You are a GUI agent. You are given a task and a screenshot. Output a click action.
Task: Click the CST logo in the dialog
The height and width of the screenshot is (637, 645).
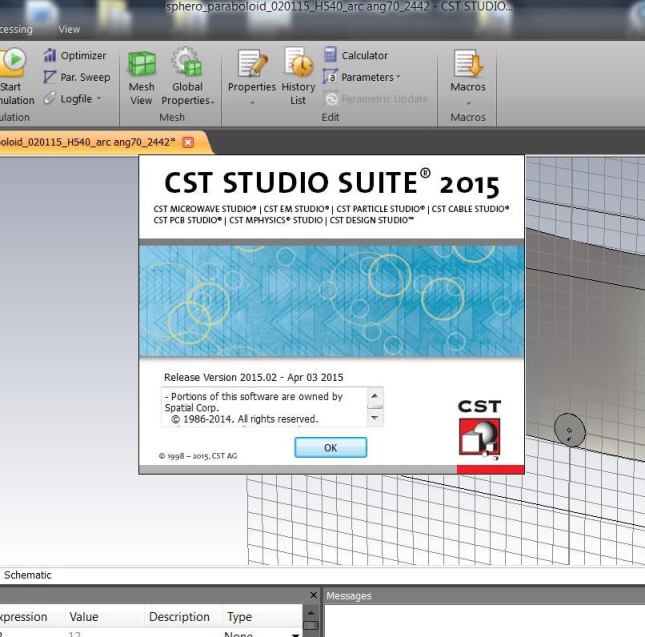pyautogui.click(x=479, y=429)
